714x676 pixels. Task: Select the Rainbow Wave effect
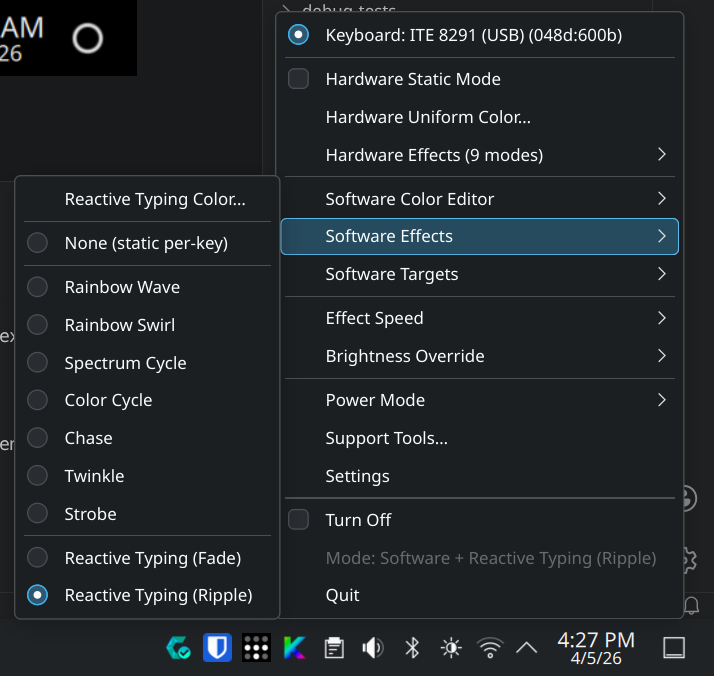147,287
